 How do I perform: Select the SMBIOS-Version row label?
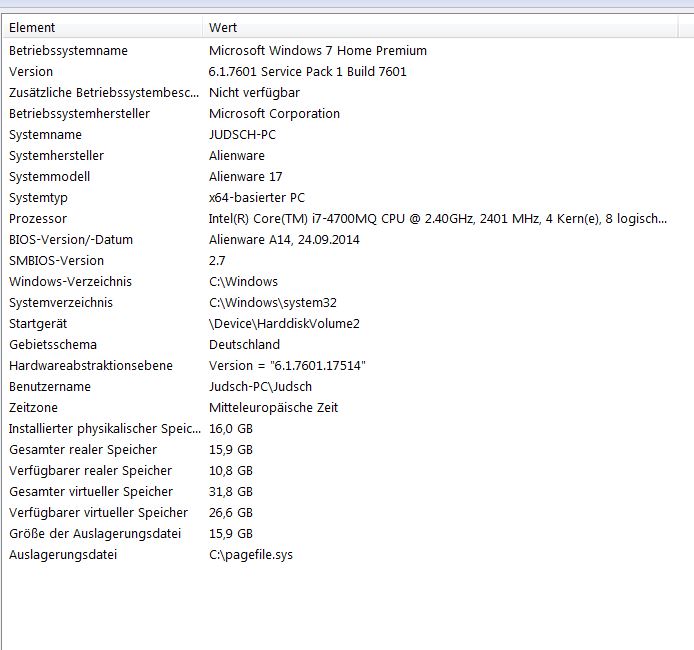coord(56,261)
